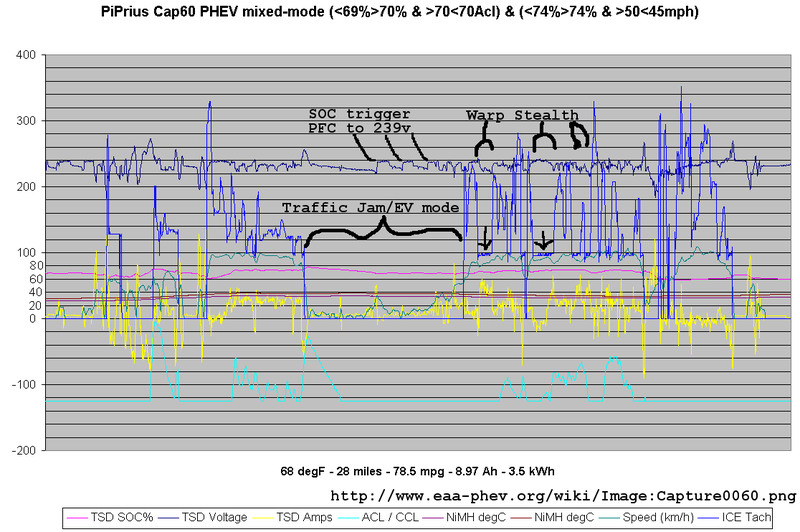
Task: Click the 'Traffic Jam/EV mode' annotation label
Action: 370,208
